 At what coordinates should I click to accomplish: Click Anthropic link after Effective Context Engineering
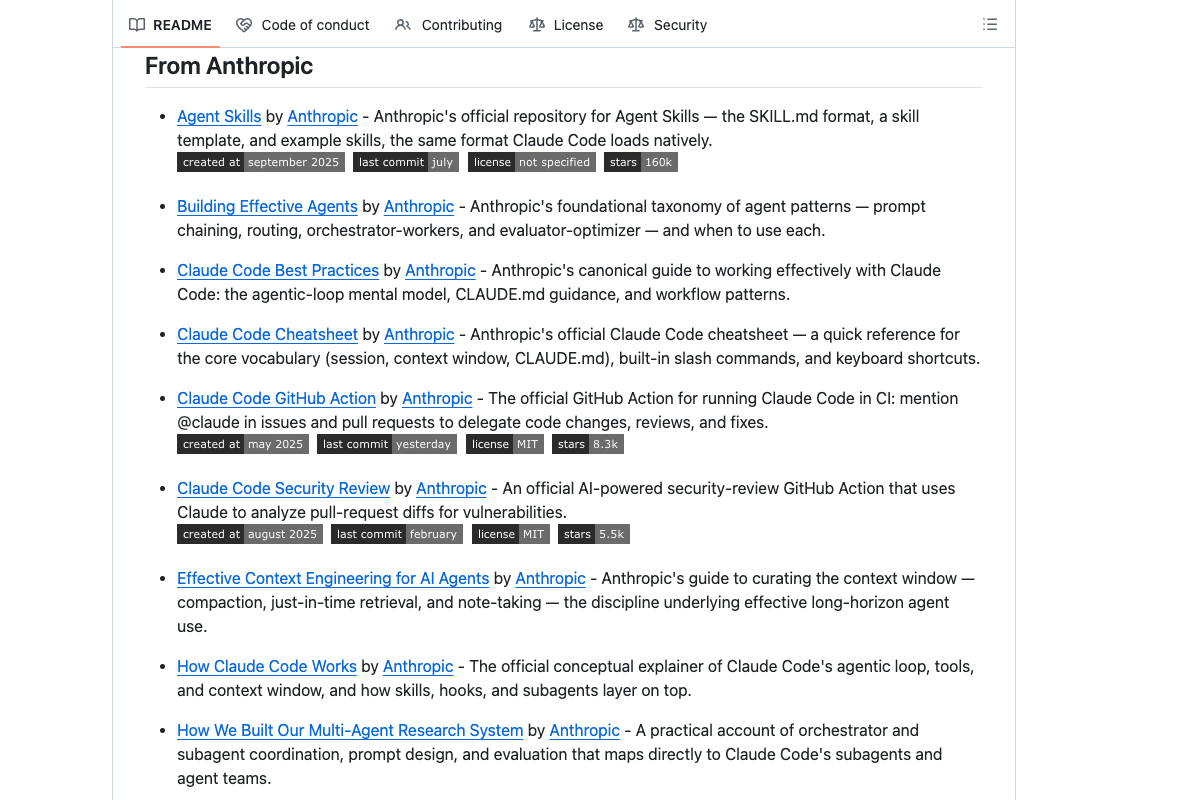(x=550, y=578)
